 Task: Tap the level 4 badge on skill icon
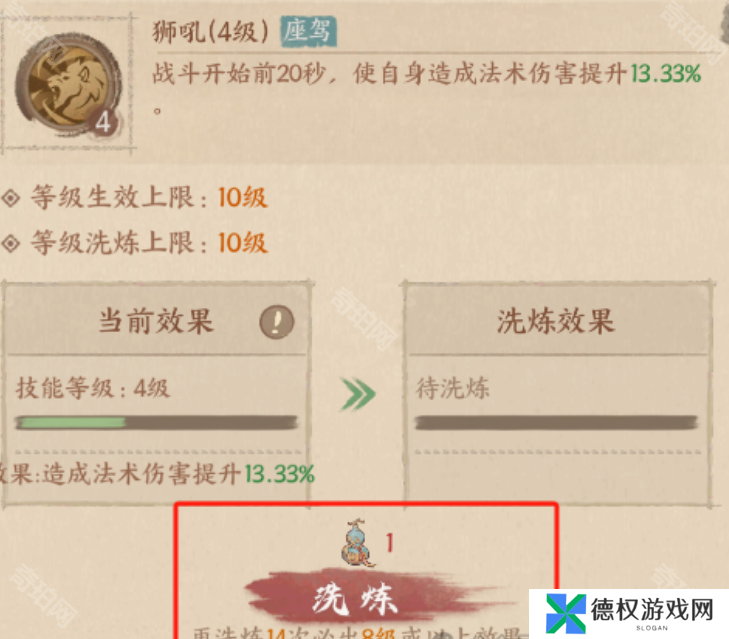point(103,122)
